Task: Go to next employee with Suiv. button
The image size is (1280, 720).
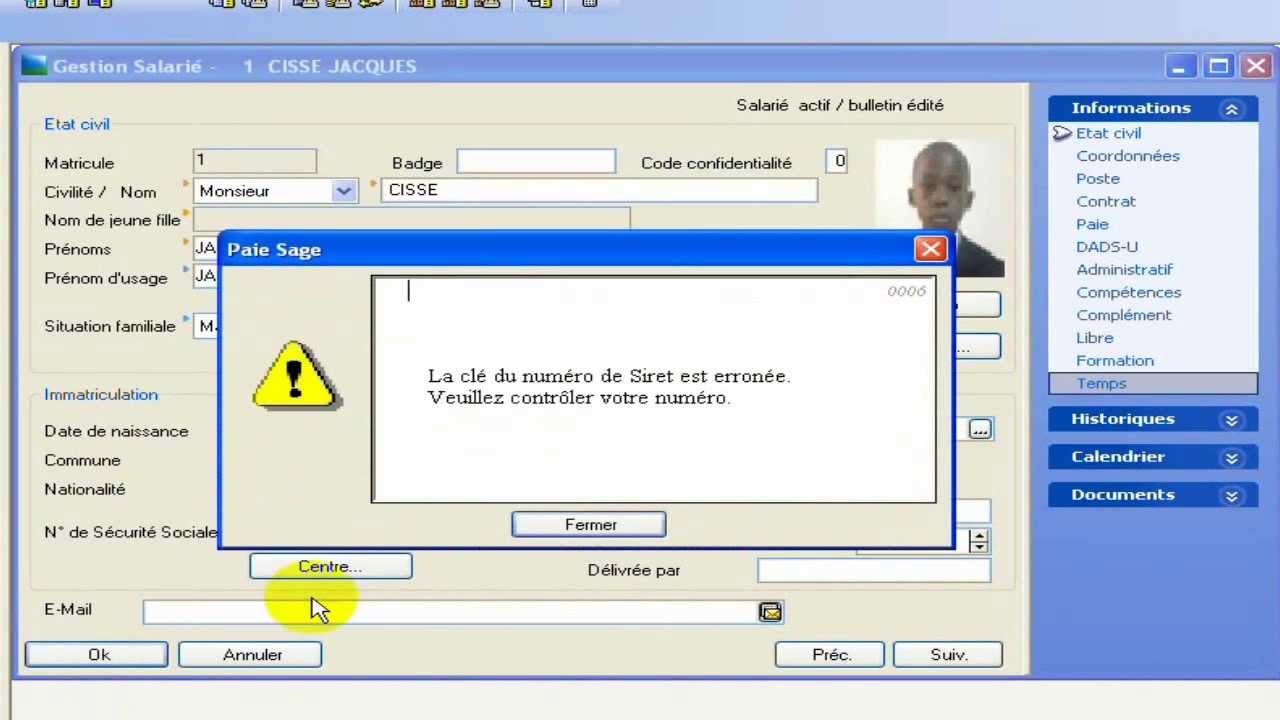Action: pos(947,655)
